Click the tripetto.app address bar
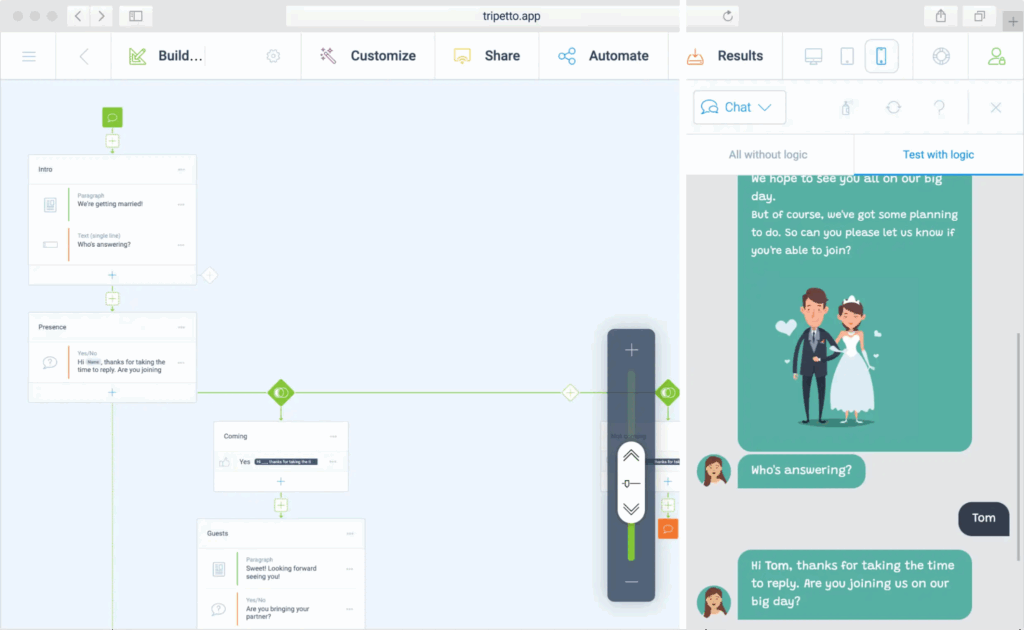This screenshot has width=1024, height=630. click(510, 16)
